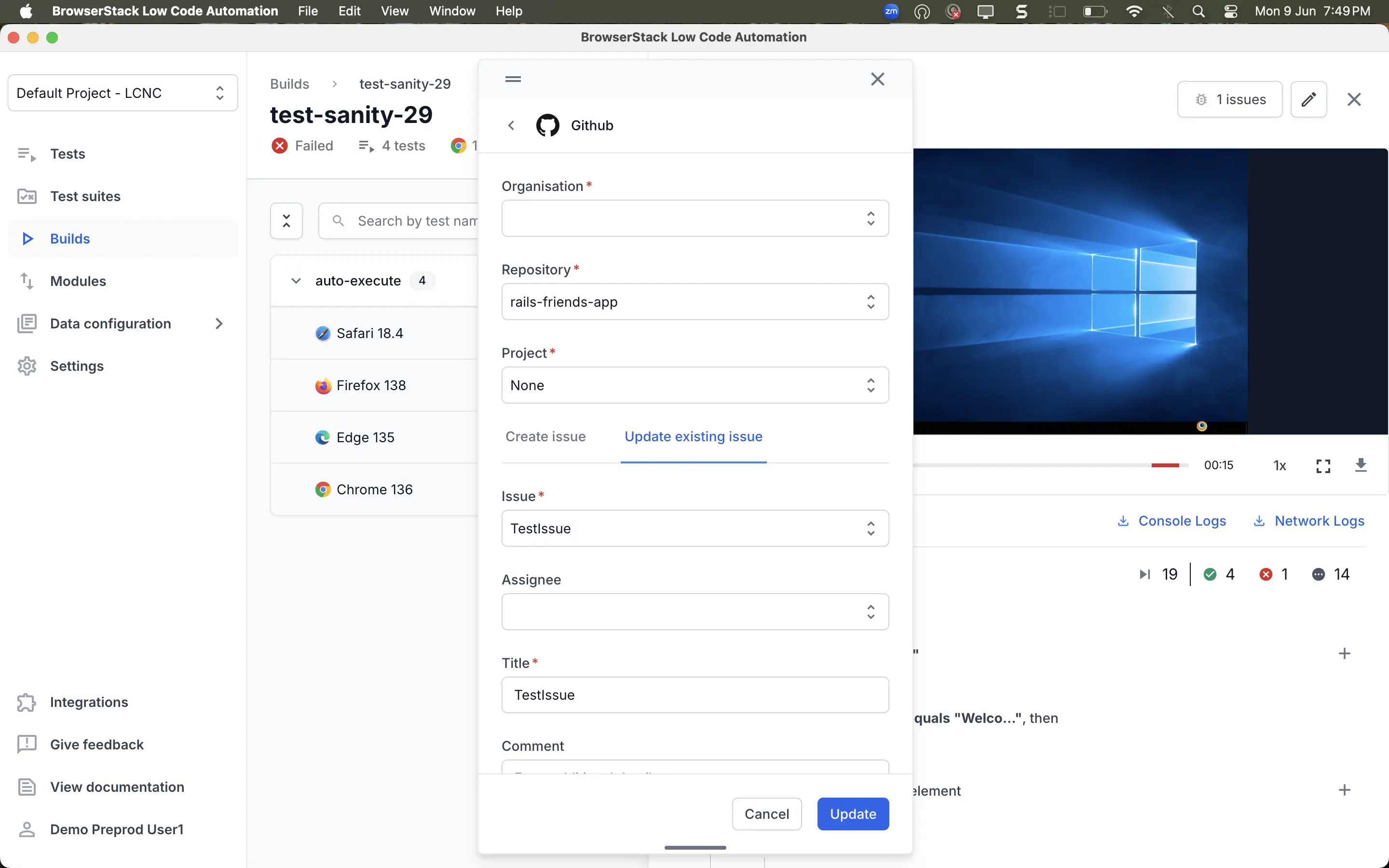Filter by 1 failed step

click(1274, 574)
